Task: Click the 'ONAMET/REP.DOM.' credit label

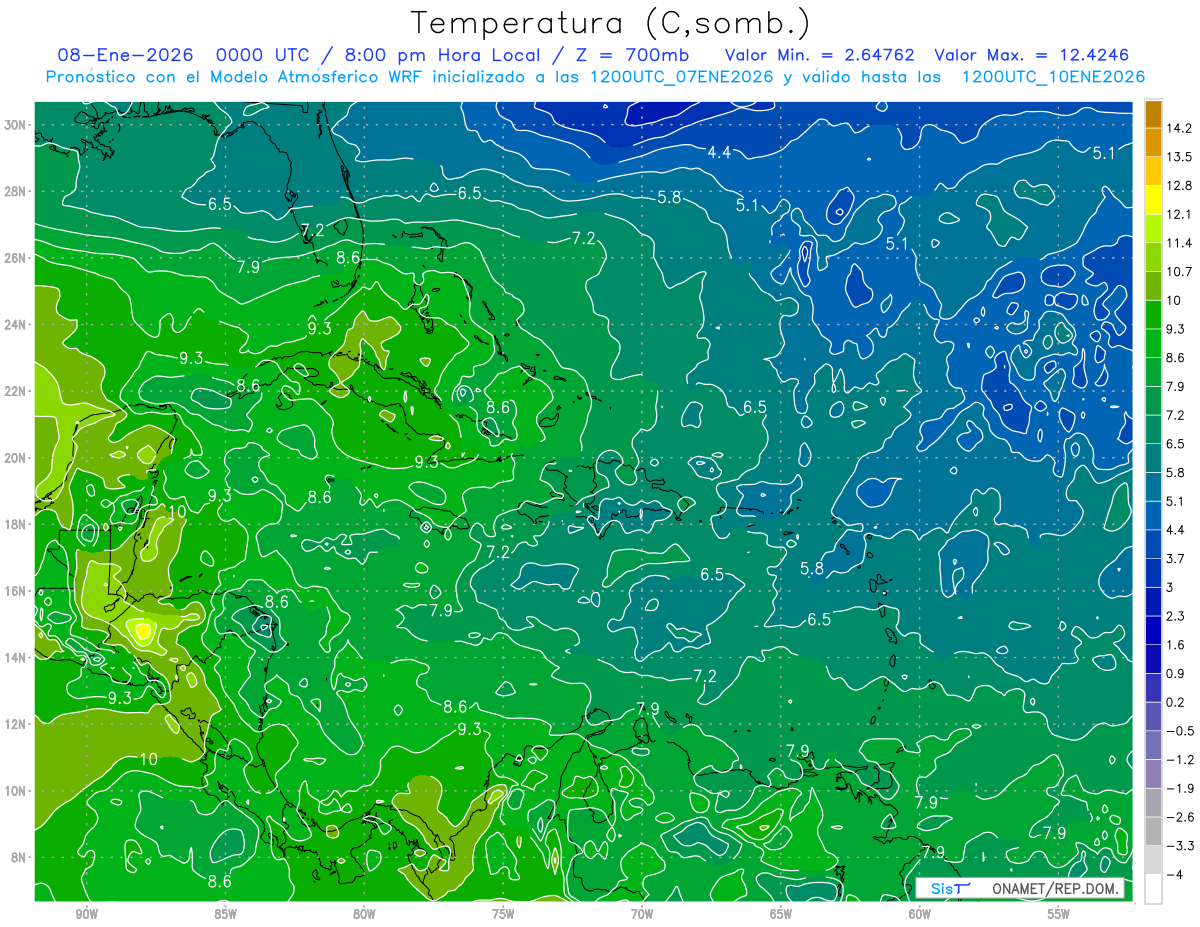Action: pos(1056,889)
